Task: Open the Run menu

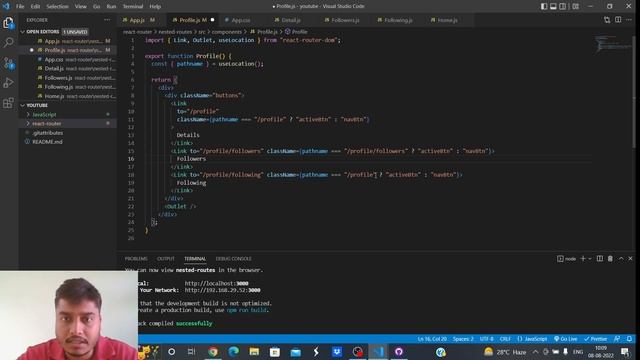Action: point(111,7)
